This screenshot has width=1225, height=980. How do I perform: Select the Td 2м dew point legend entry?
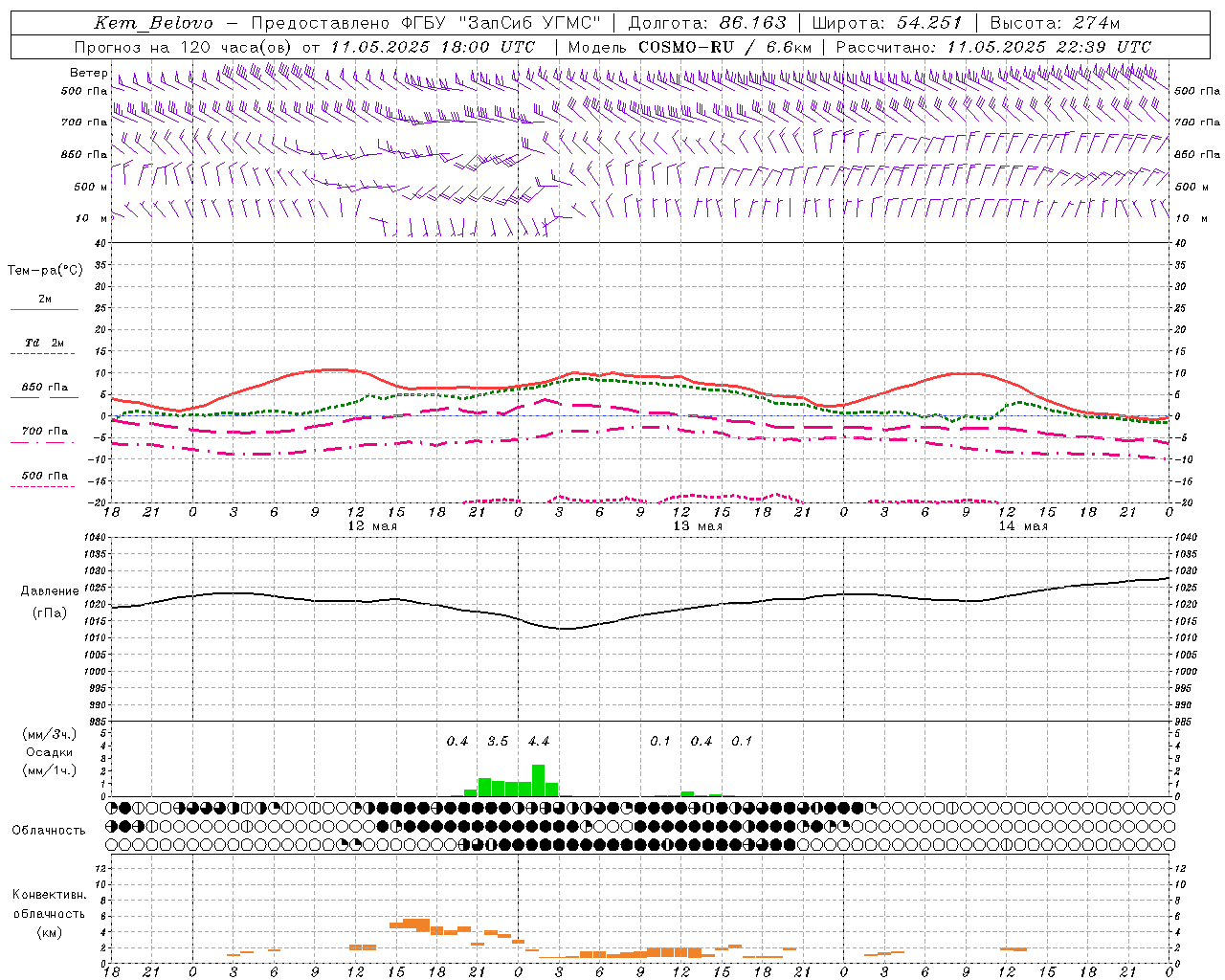click(x=44, y=342)
